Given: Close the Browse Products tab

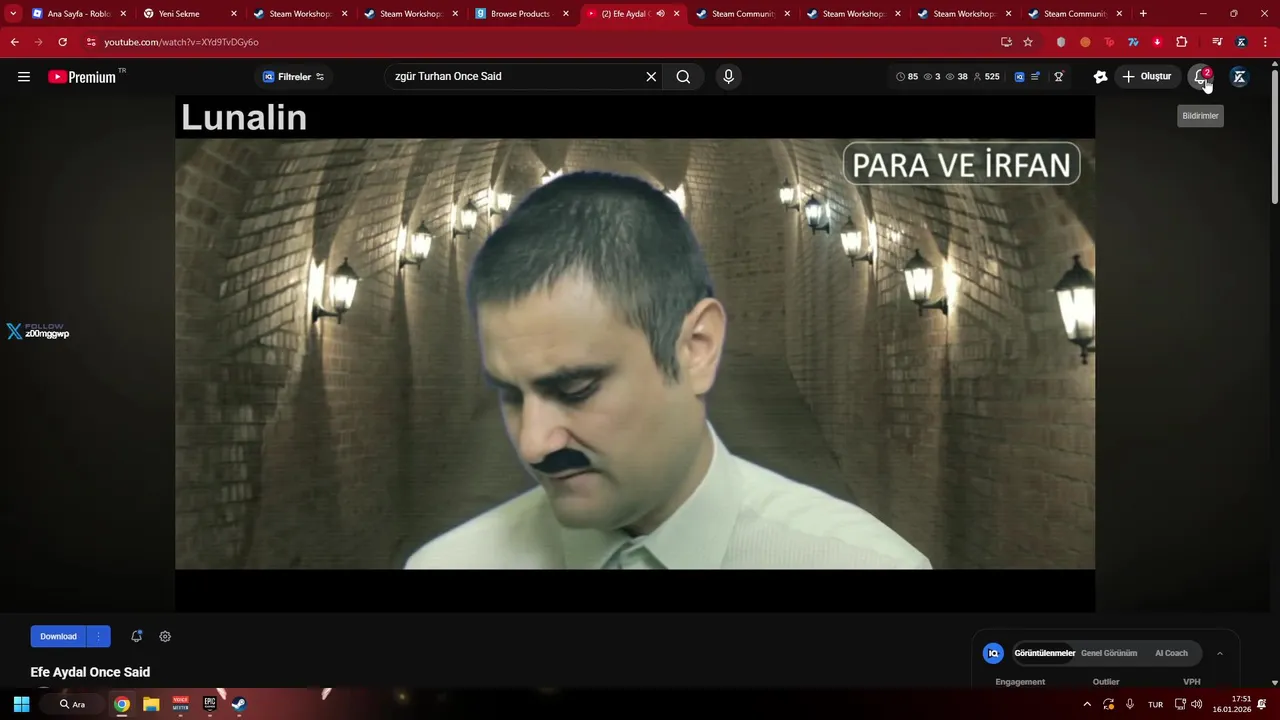Looking at the screenshot, I should [565, 14].
